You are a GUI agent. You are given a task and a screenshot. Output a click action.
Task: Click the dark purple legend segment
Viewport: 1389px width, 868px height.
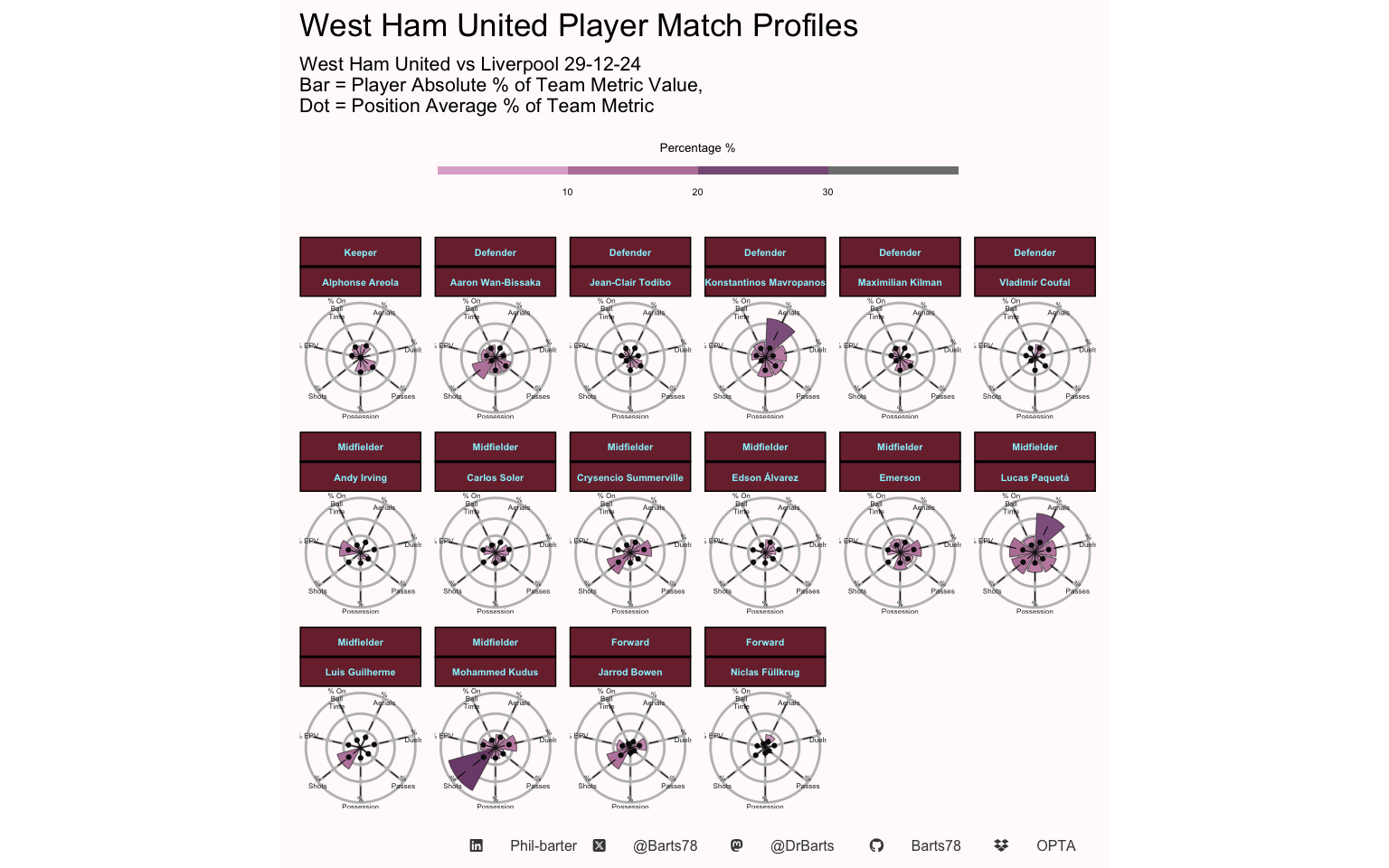tap(762, 170)
